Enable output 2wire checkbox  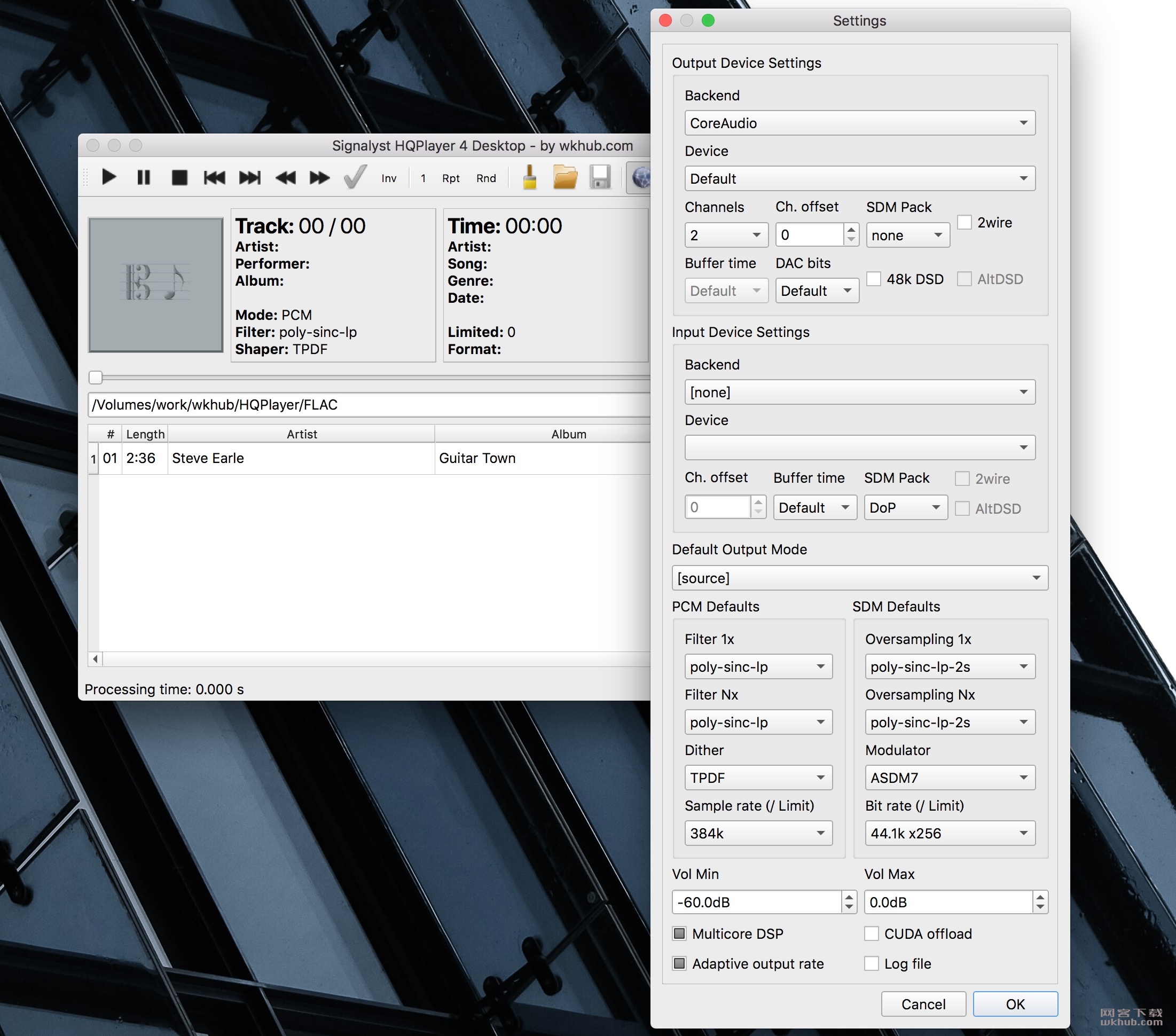tap(965, 222)
